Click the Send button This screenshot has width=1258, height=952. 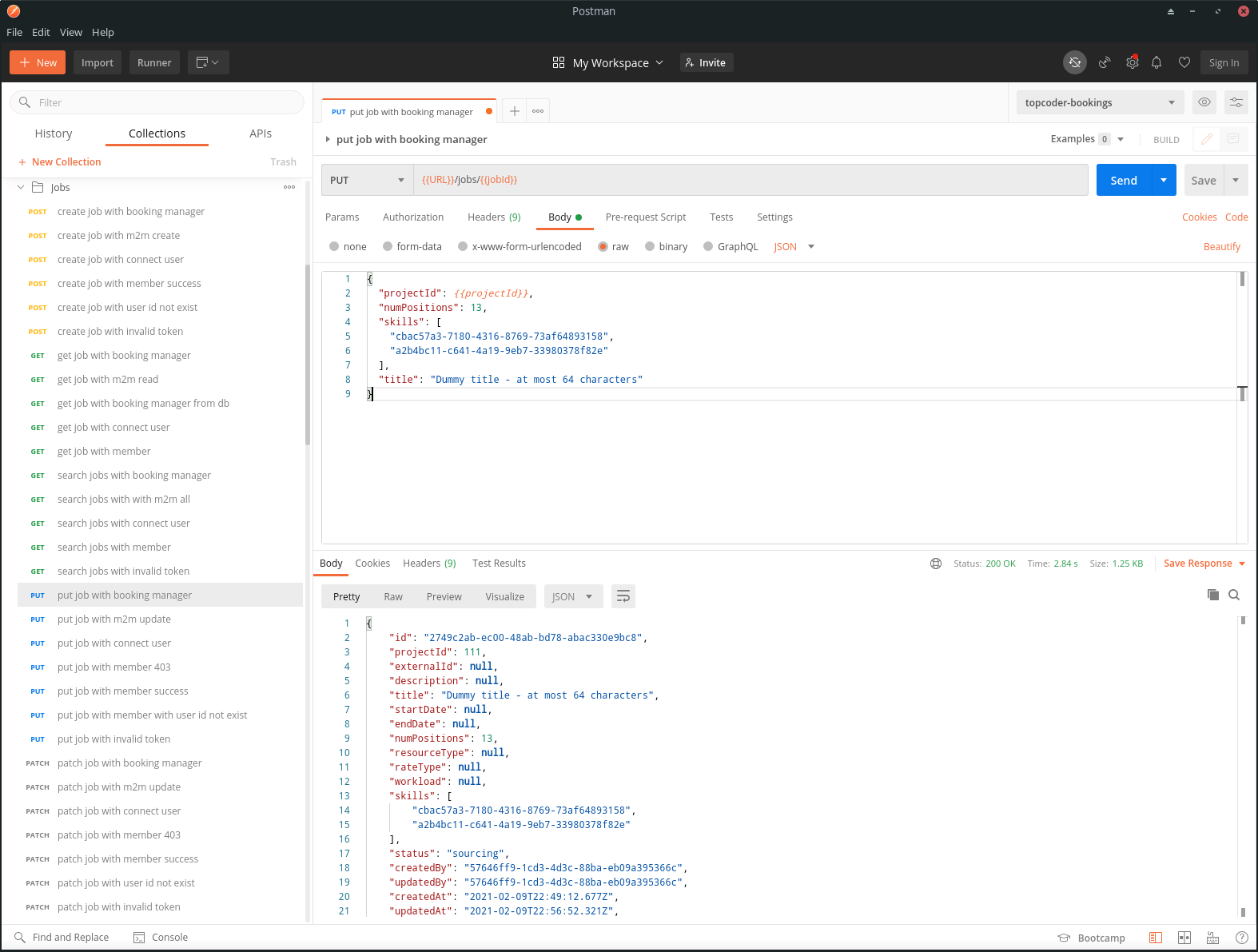coord(1124,180)
